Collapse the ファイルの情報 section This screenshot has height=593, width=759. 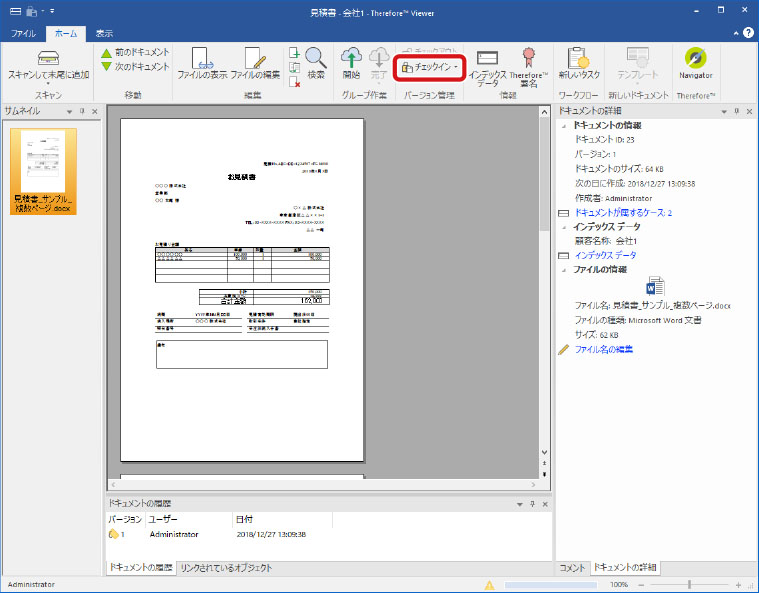coord(564,270)
